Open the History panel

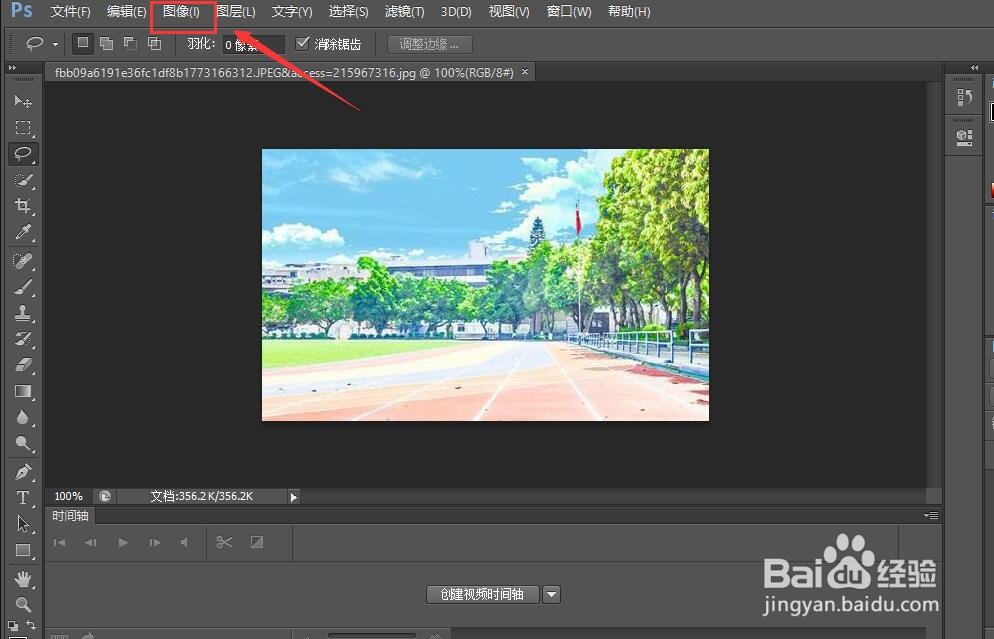[x=963, y=96]
